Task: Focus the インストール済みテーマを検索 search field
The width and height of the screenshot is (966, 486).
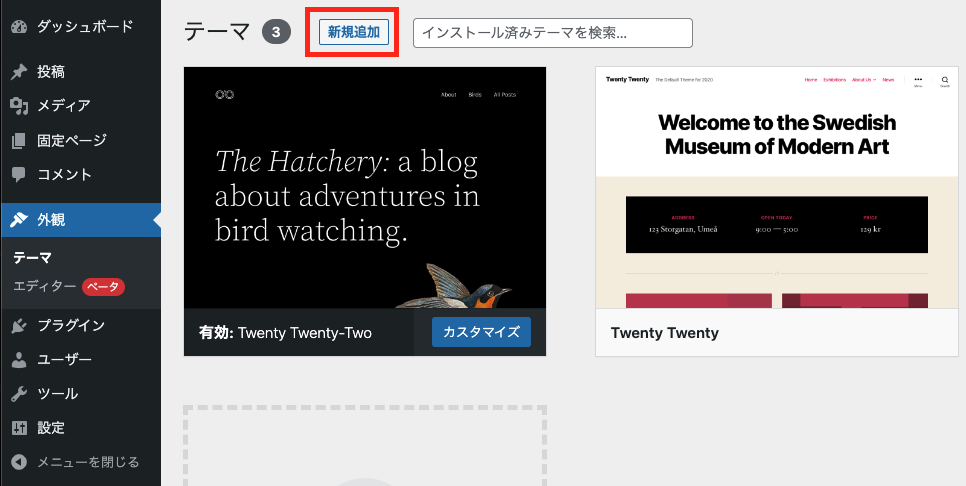Action: coord(553,33)
